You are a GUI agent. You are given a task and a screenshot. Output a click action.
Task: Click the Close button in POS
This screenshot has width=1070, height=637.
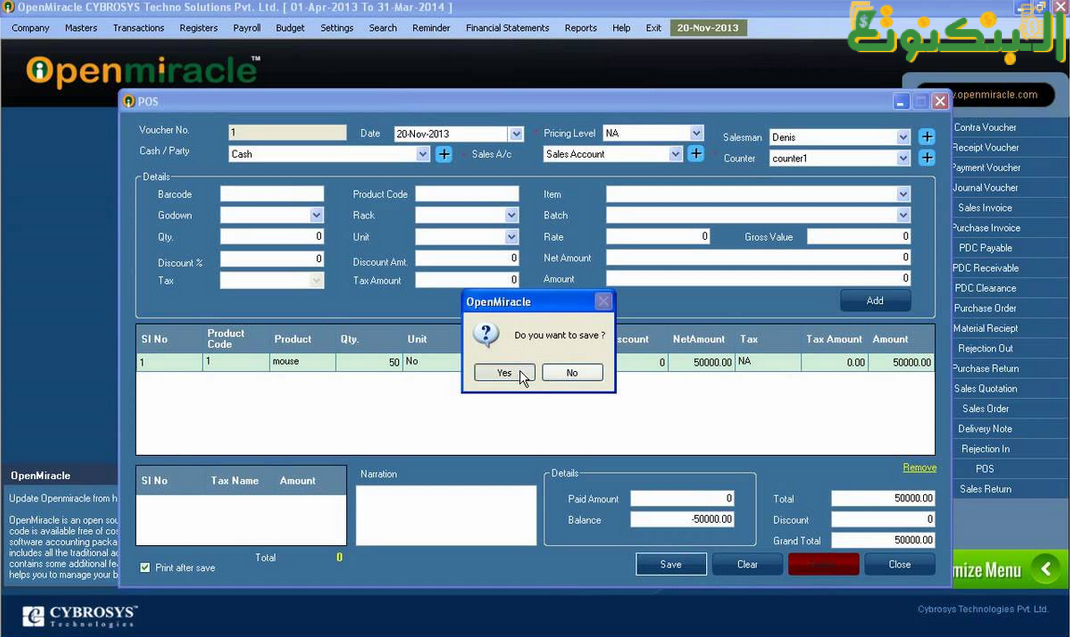[899, 564]
